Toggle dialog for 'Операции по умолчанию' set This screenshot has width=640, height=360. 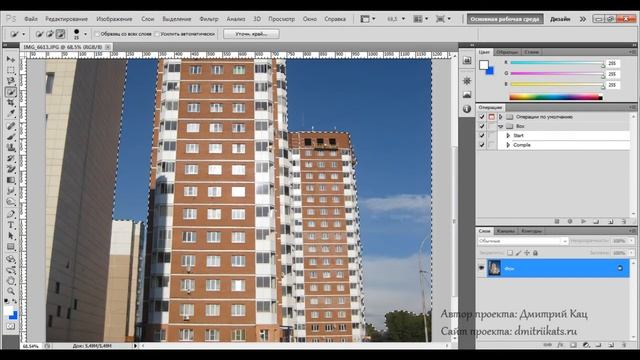pos(491,117)
